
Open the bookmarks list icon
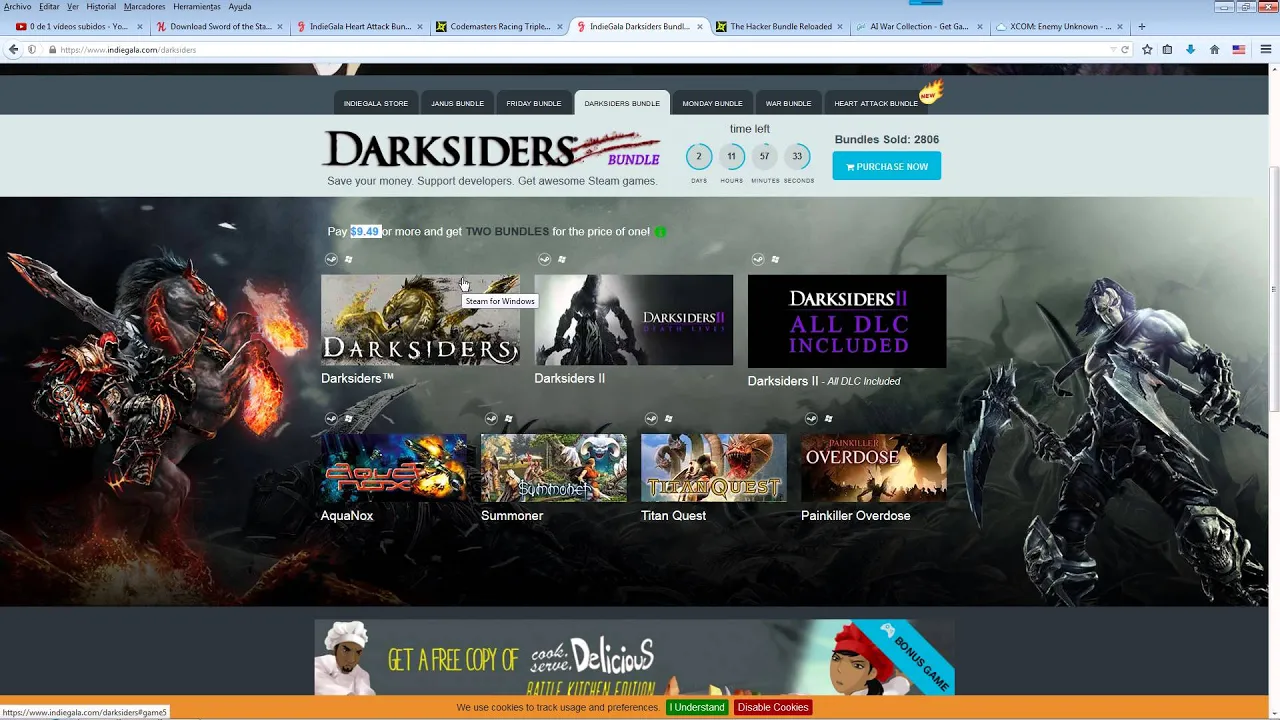tap(1167, 49)
